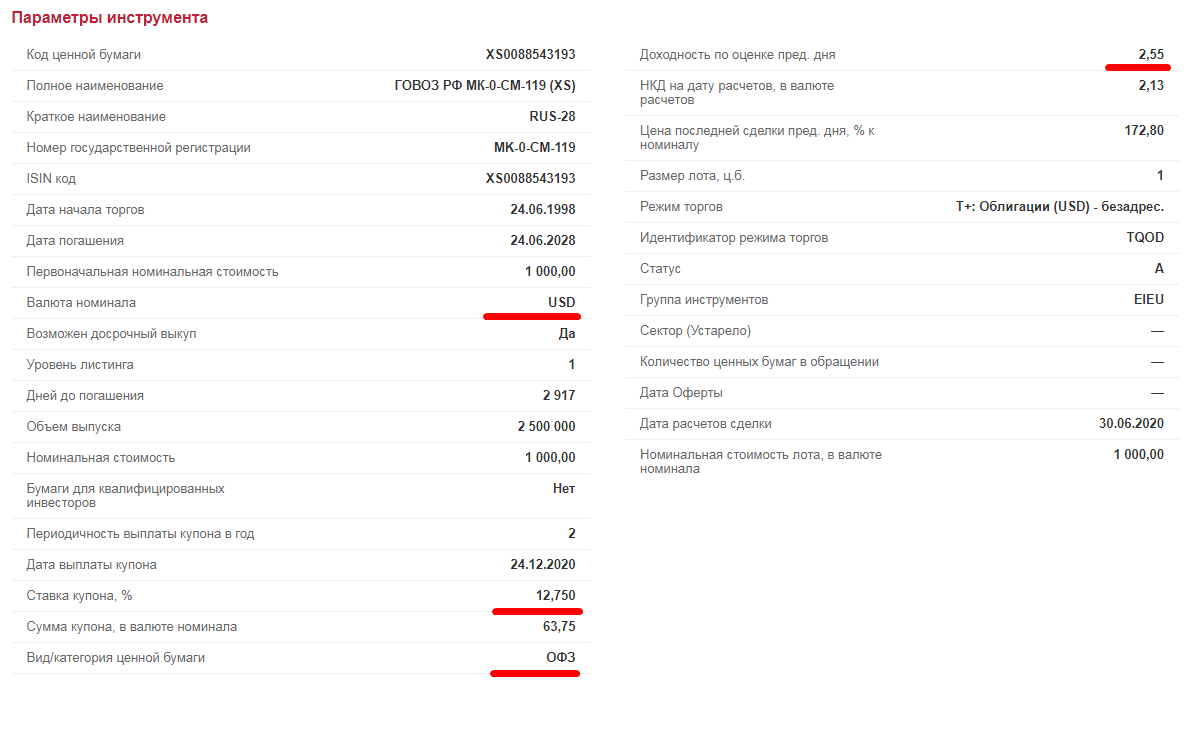
Task: Select the full name ГОВОЗ РФ МК-0-СМ-119 (XS)
Action: point(485,86)
